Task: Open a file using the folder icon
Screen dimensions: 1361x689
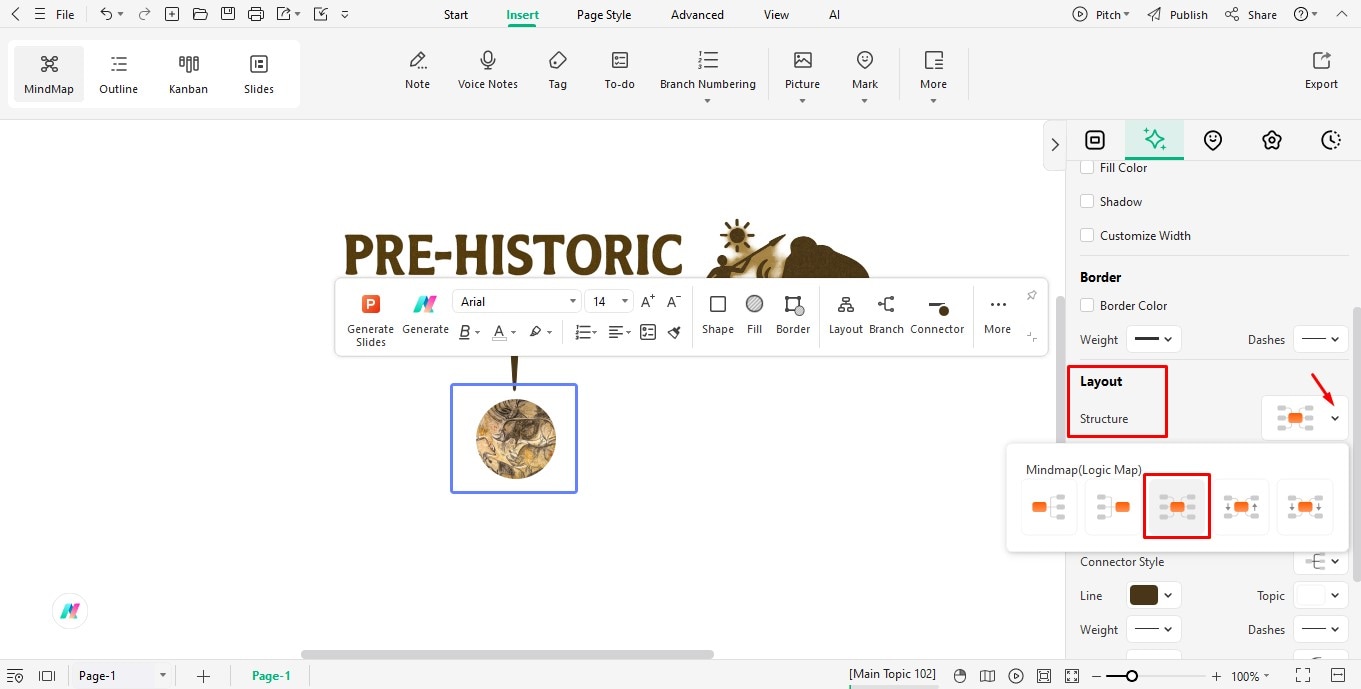Action: click(200, 14)
